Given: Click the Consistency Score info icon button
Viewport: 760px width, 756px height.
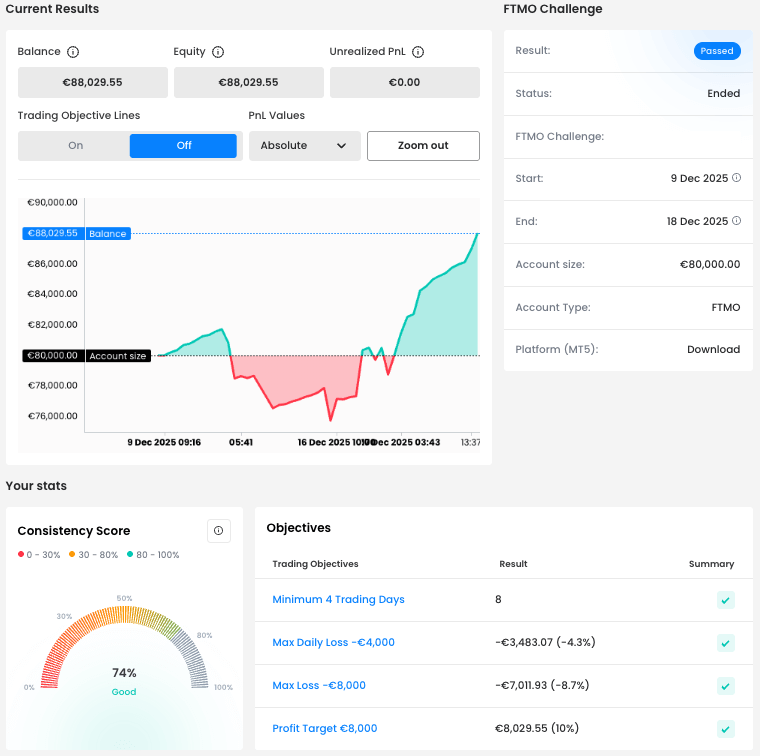Looking at the screenshot, I should coord(218,531).
